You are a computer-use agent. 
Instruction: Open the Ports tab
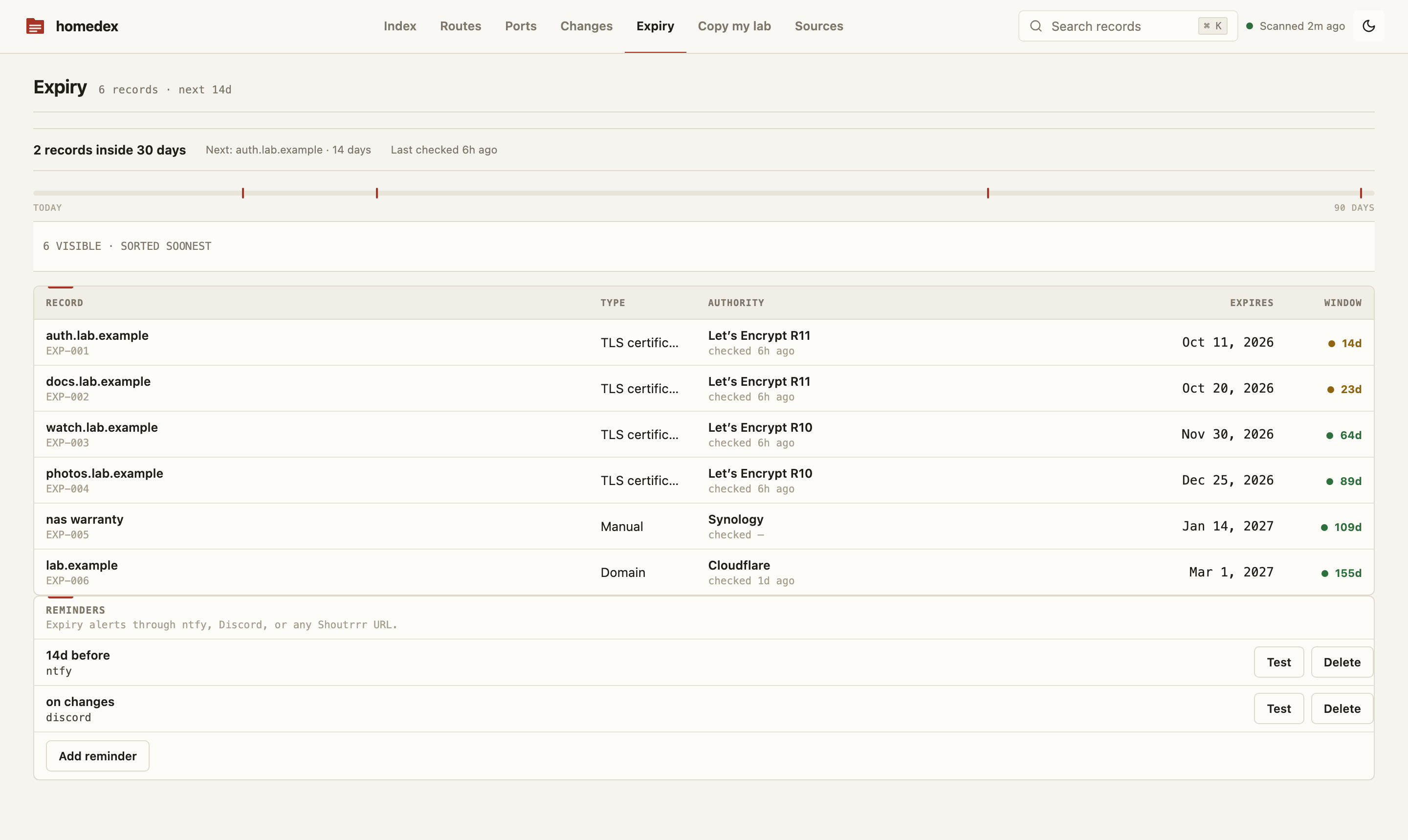(521, 26)
